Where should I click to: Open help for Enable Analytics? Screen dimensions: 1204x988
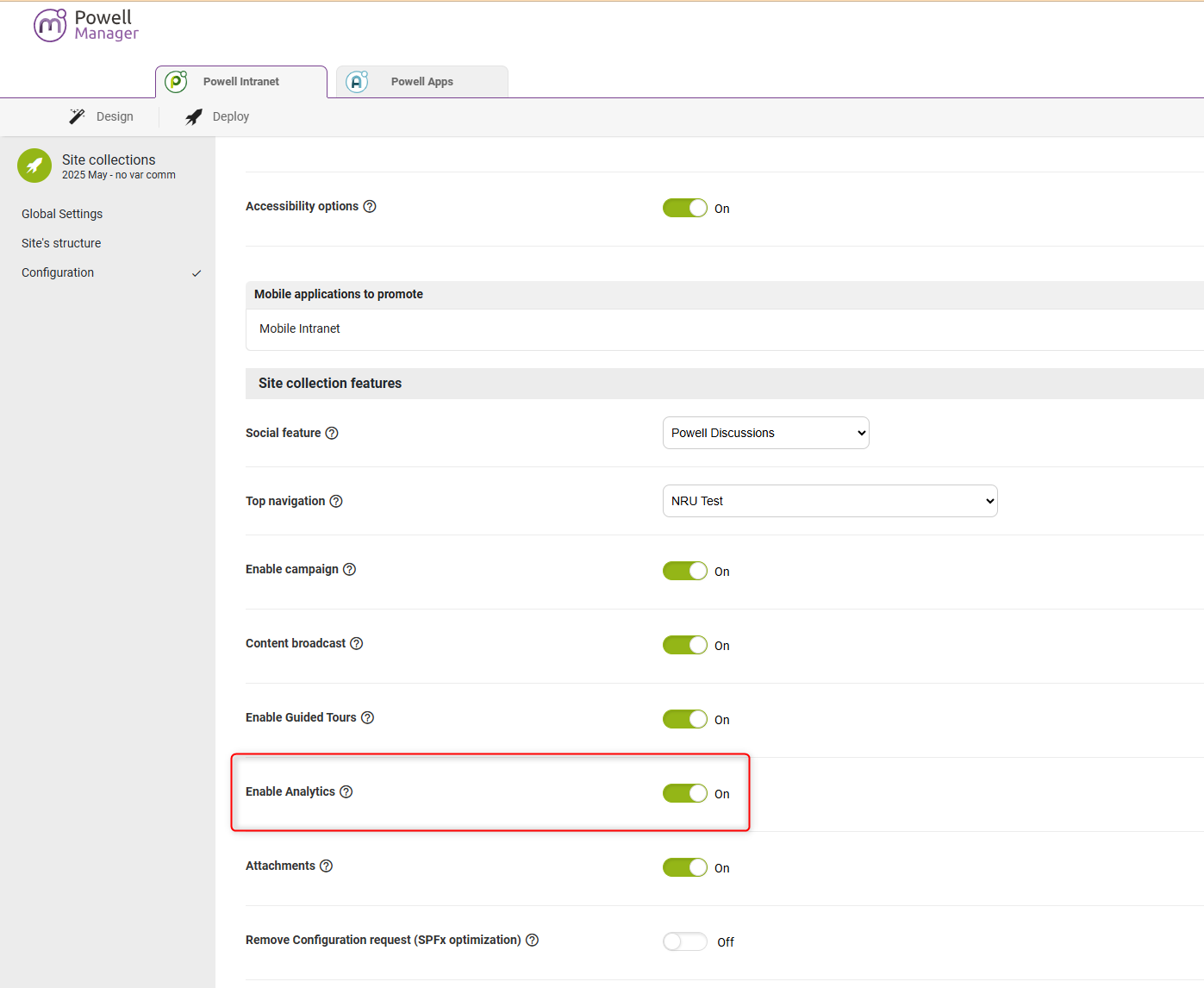[x=346, y=791]
